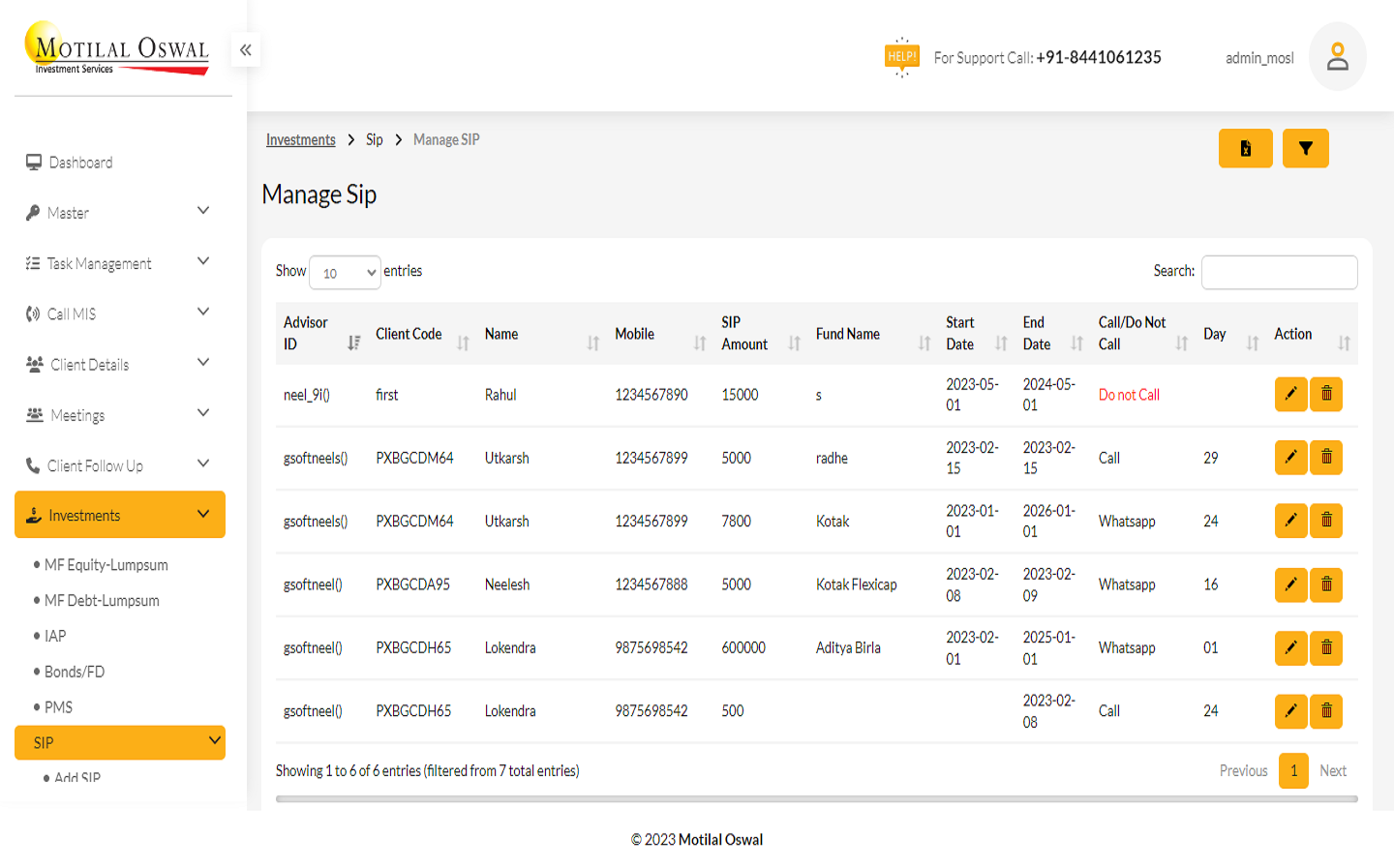Image resolution: width=1394 pixels, height=868 pixels.
Task: Sort by Advisor ID column
Action: [x=321, y=333]
